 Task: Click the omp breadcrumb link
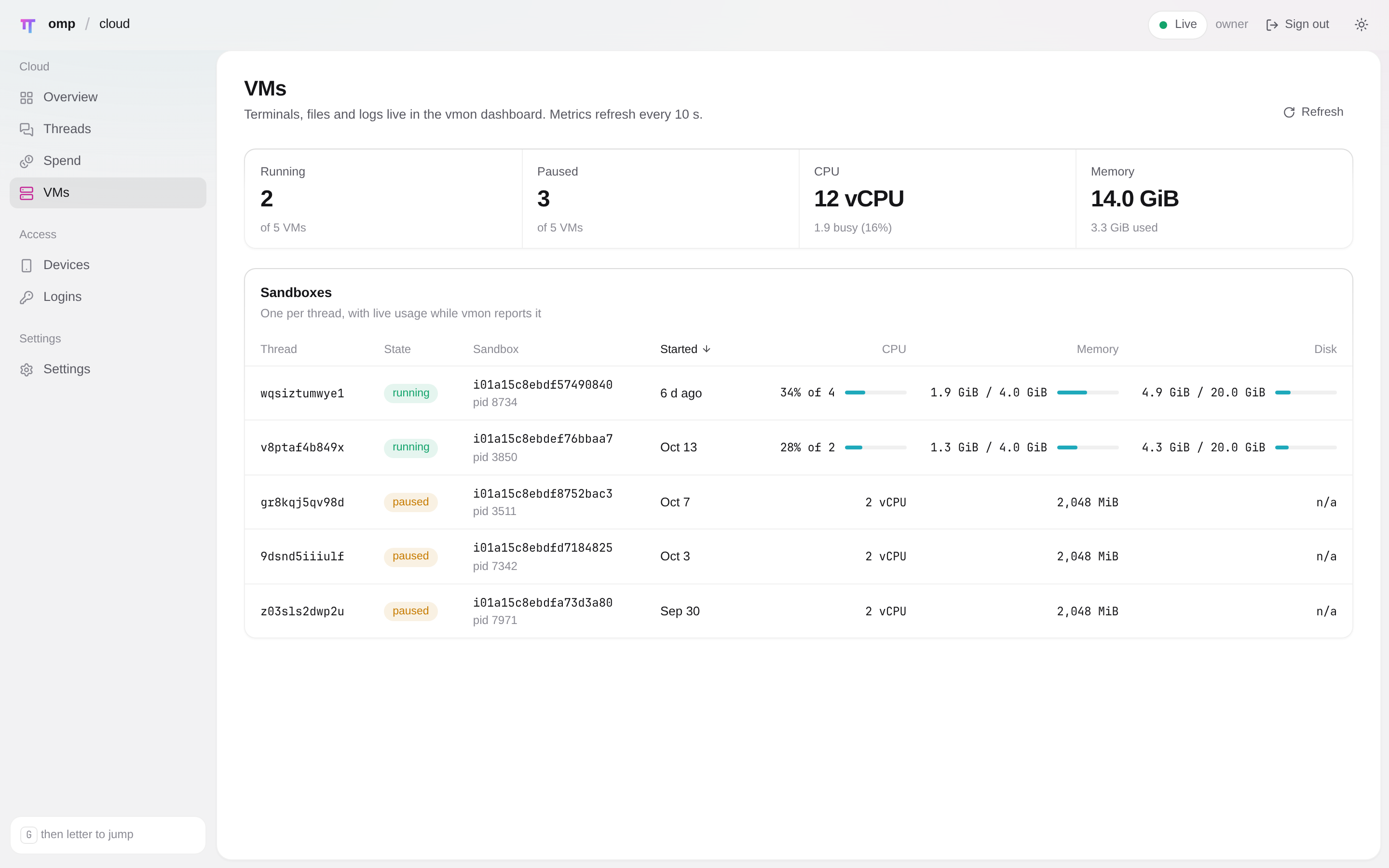pyautogui.click(x=61, y=24)
